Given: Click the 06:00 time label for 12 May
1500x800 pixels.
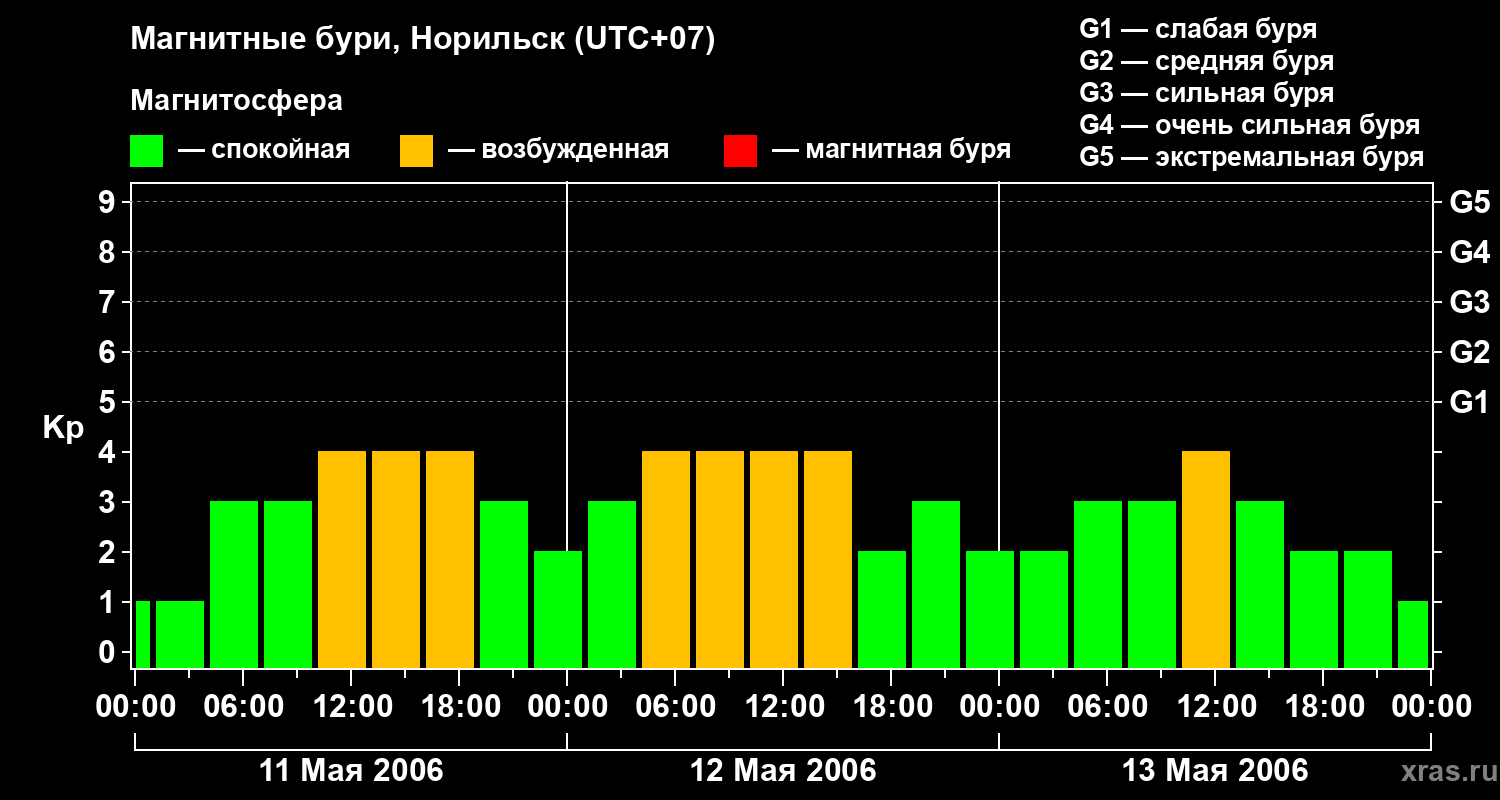Looking at the screenshot, I should (675, 707).
